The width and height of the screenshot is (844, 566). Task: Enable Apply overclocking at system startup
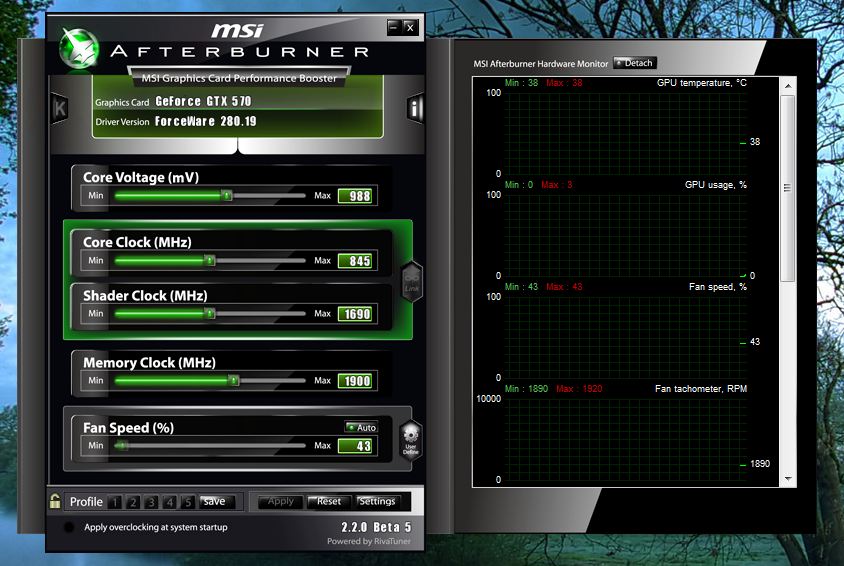point(69,527)
